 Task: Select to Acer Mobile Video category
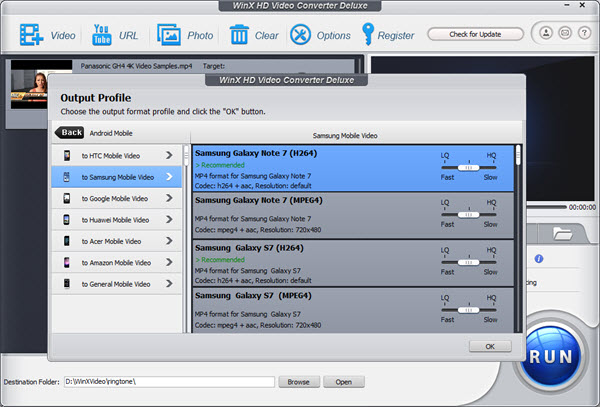click(117, 241)
